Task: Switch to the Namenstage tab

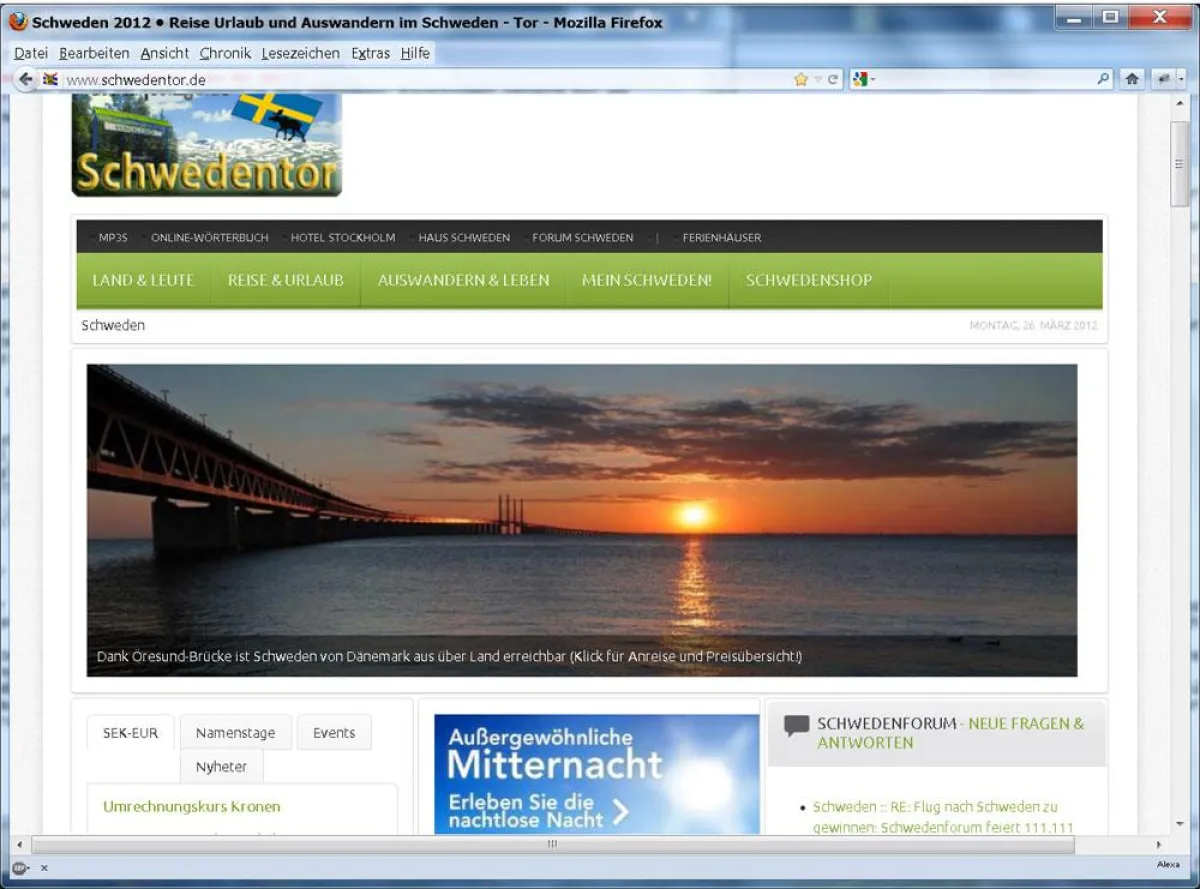Action: click(x=236, y=732)
